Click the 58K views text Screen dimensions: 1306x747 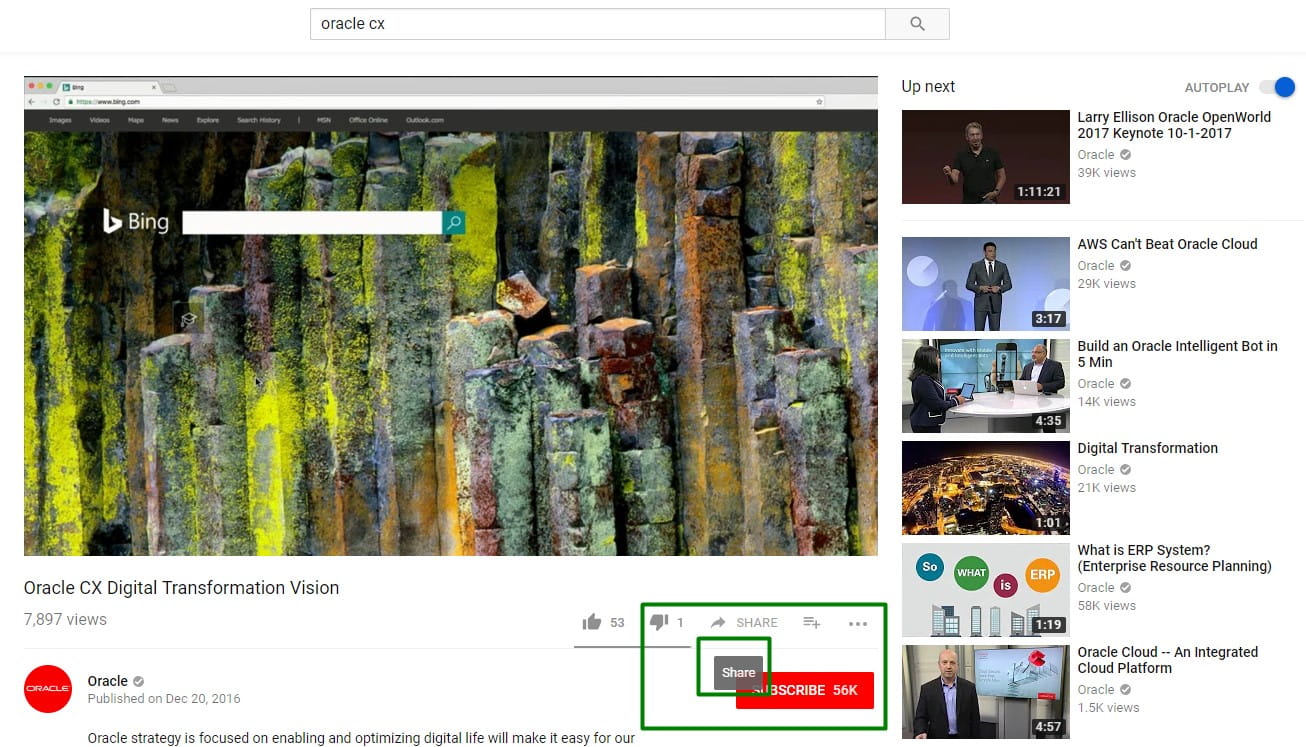tap(1106, 606)
